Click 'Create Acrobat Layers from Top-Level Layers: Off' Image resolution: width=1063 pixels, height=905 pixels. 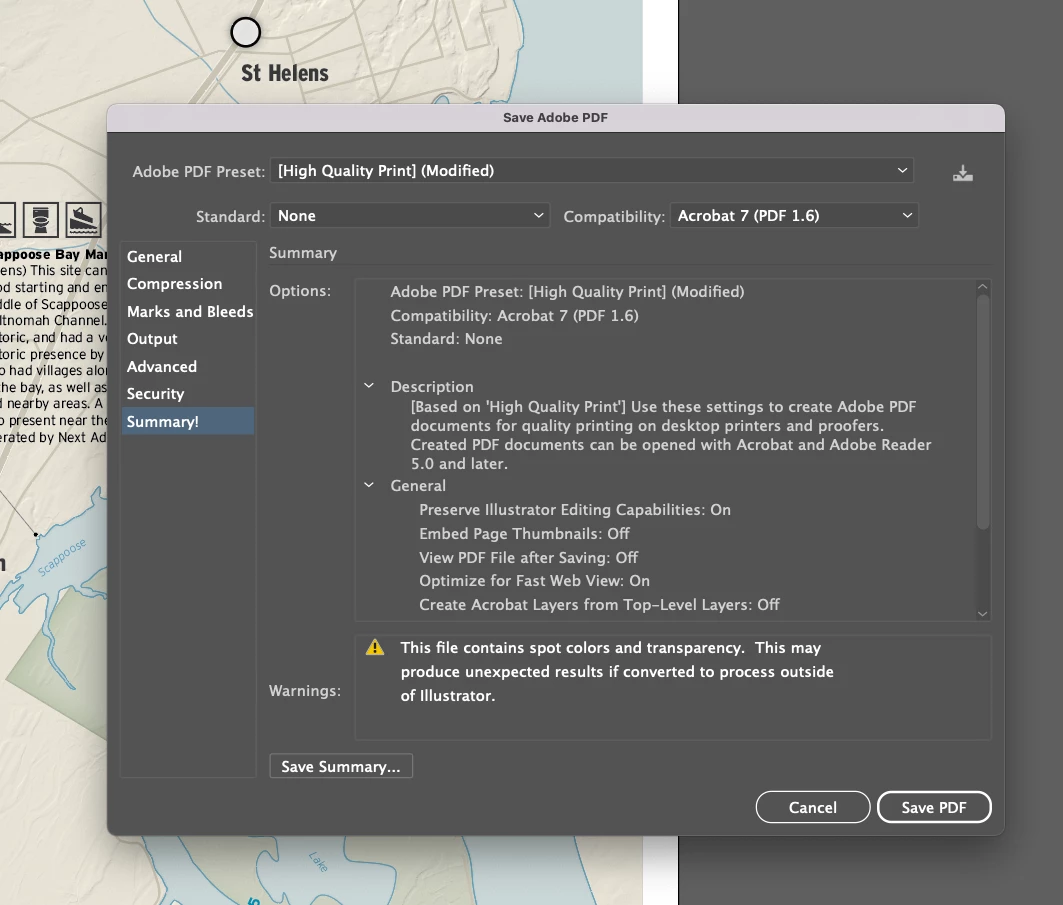599,604
